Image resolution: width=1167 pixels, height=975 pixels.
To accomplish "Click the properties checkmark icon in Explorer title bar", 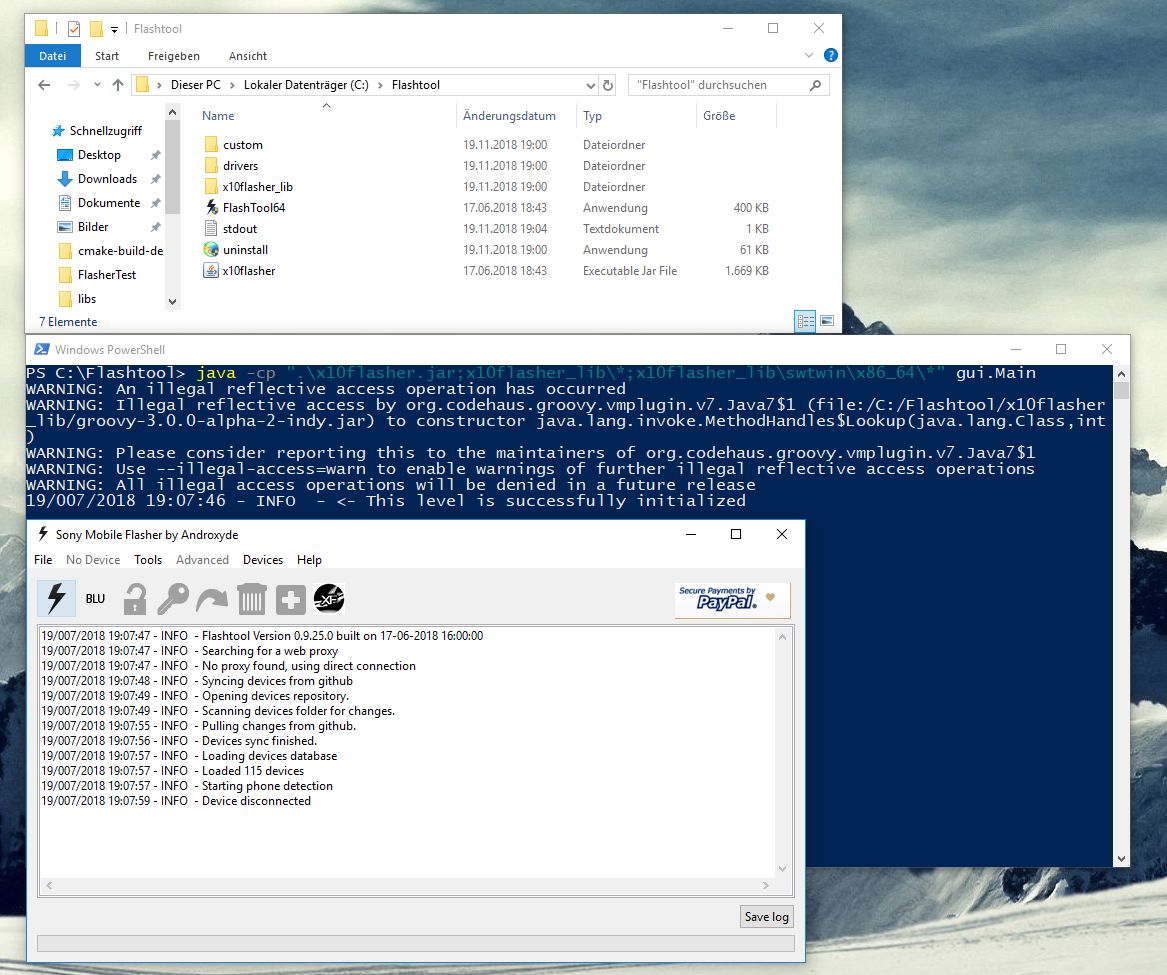I will 74,29.
